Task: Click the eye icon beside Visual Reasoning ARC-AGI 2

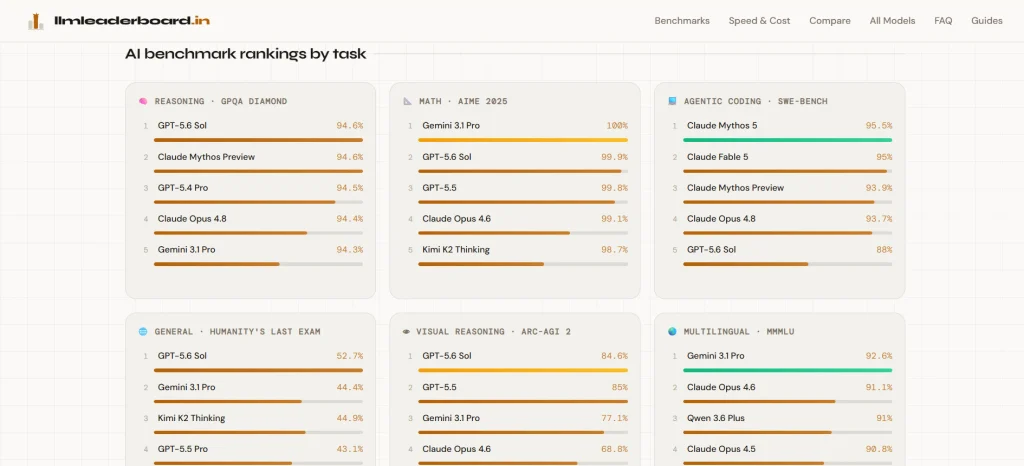Action: (x=408, y=332)
